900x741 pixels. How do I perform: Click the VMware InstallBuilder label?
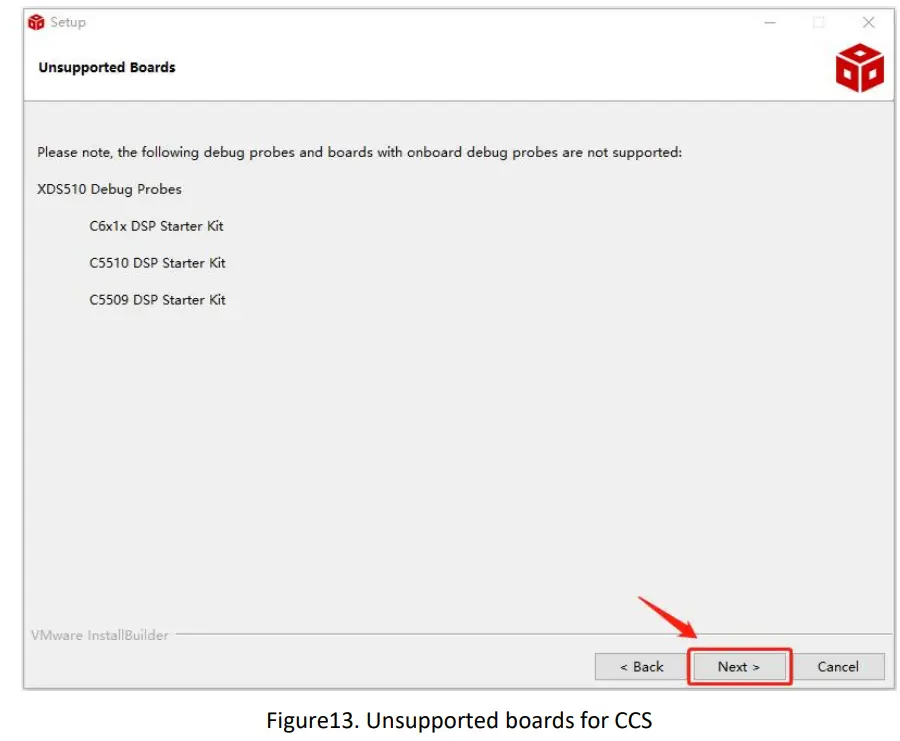pyautogui.click(x=99, y=635)
